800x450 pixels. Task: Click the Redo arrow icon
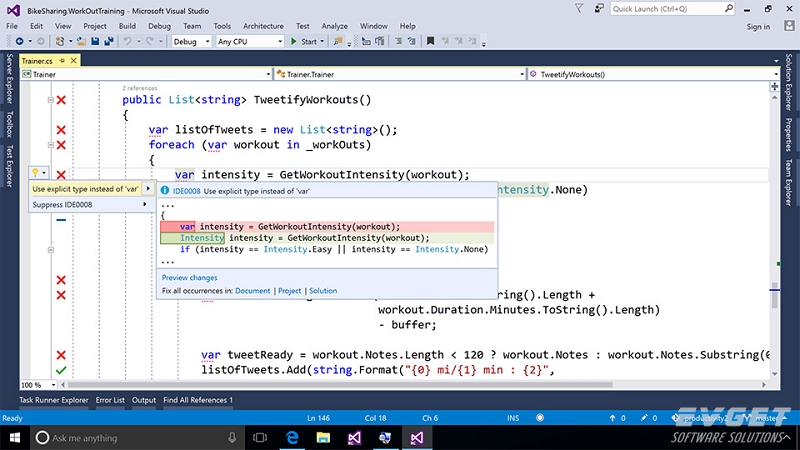[149, 41]
